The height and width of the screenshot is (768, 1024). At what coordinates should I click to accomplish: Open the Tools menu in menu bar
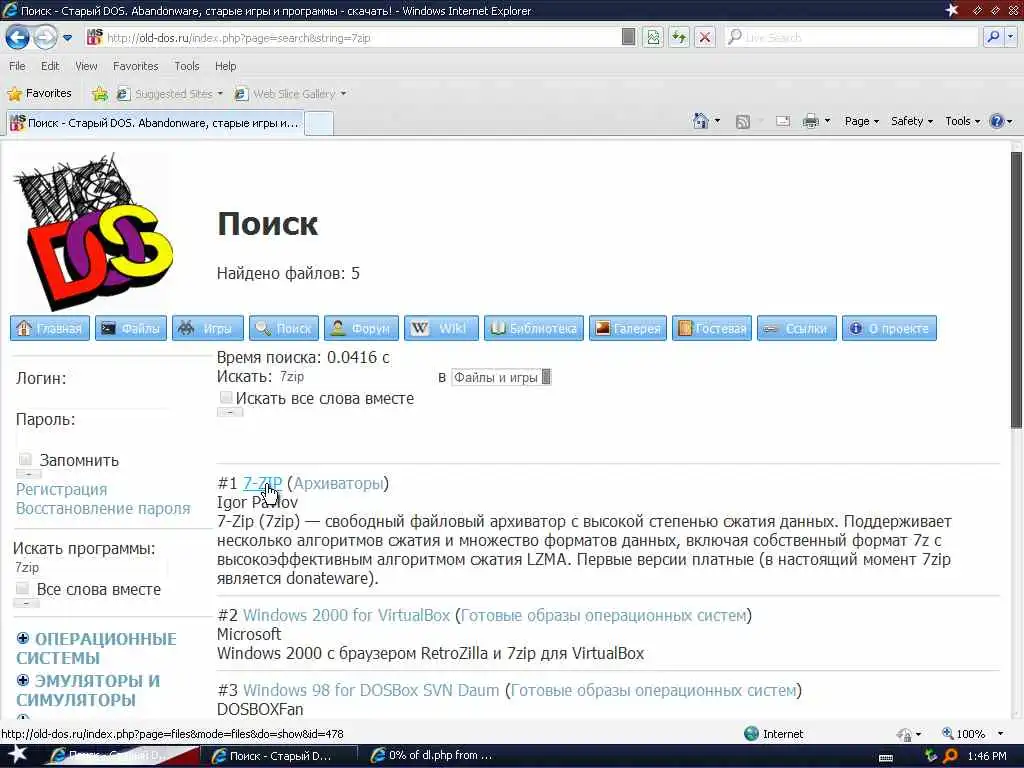[187, 66]
